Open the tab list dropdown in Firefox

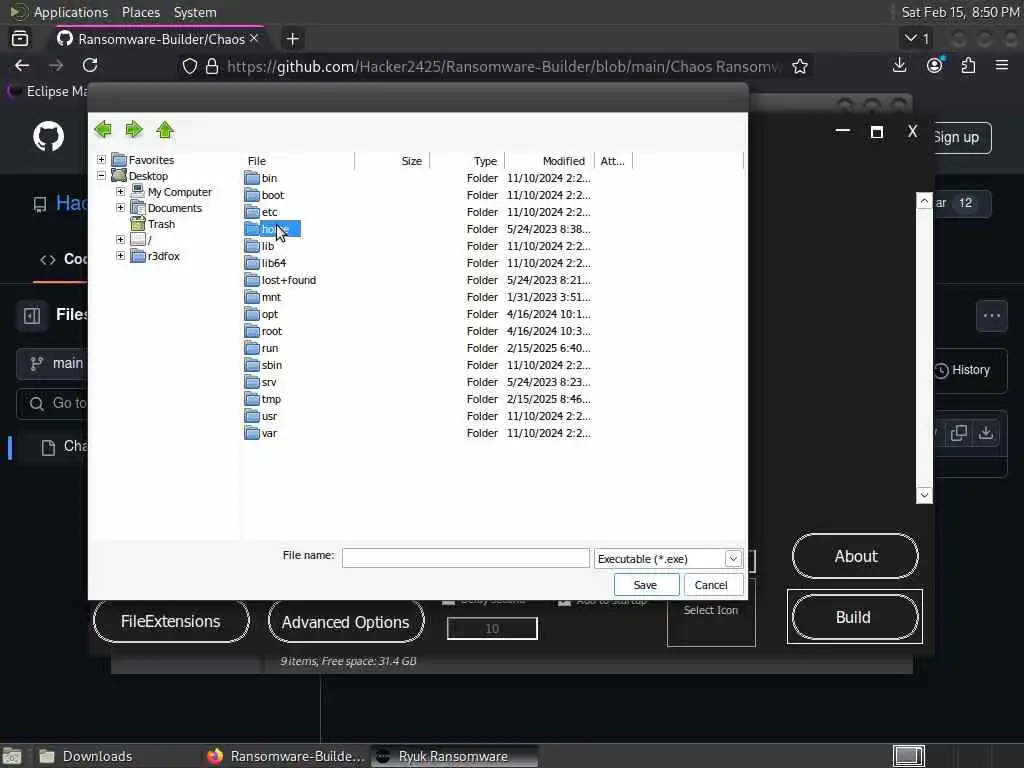pos(917,39)
